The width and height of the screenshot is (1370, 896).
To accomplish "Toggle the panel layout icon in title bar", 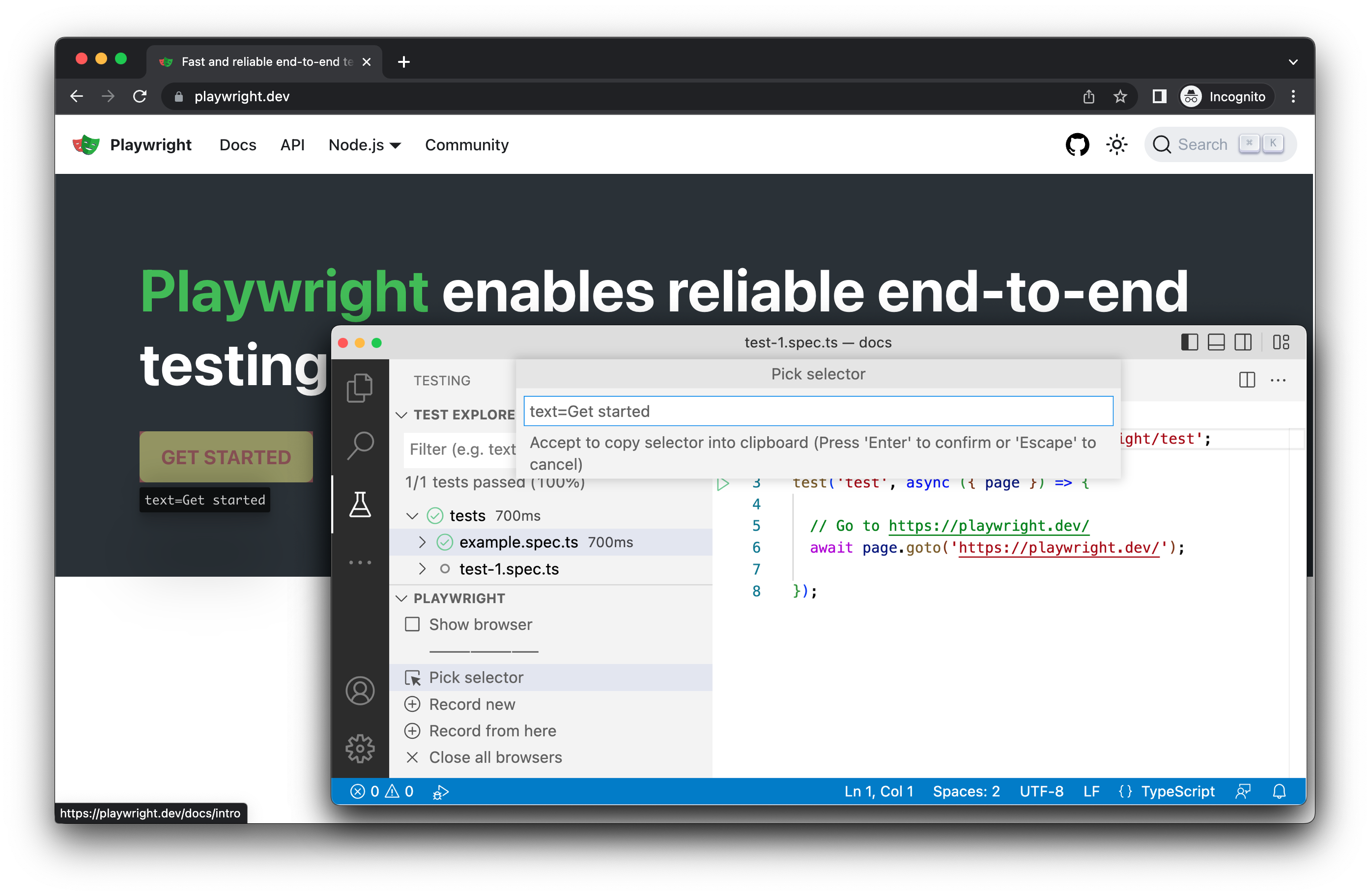I will [x=1216, y=342].
